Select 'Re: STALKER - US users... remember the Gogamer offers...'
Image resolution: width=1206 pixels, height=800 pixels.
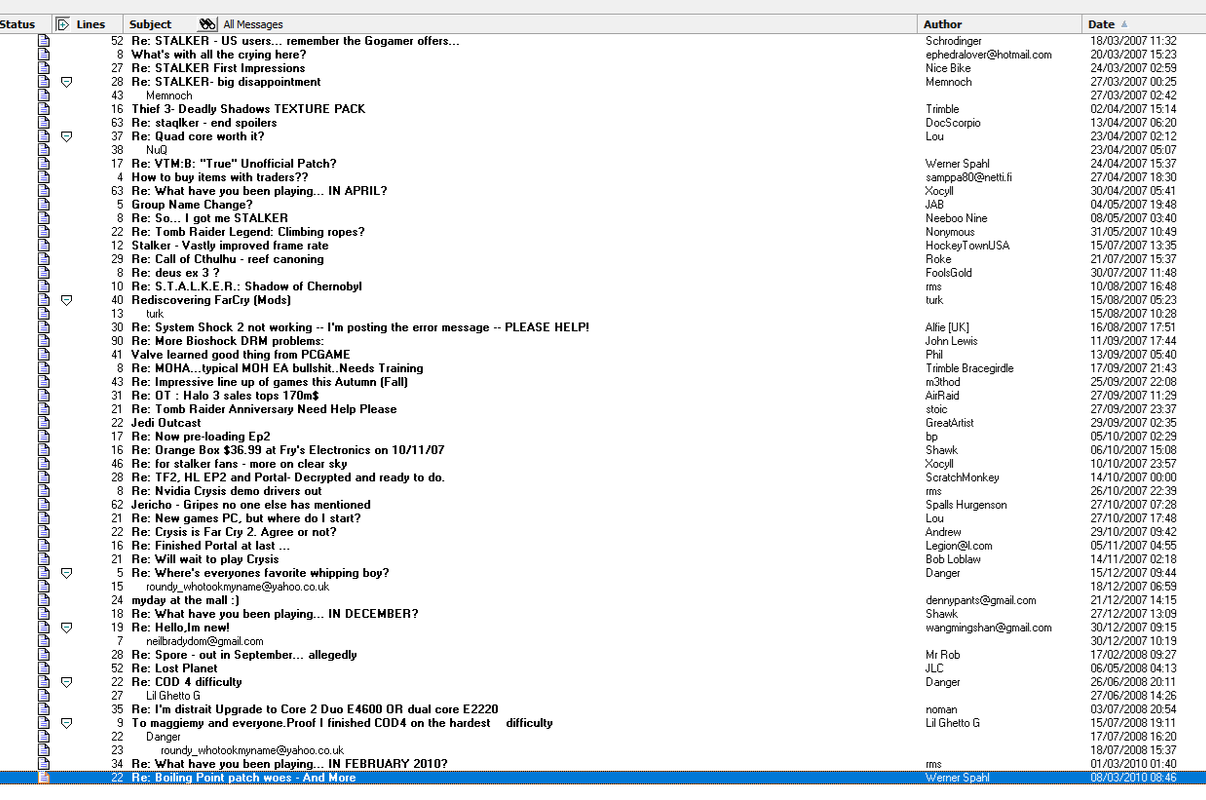click(x=296, y=41)
